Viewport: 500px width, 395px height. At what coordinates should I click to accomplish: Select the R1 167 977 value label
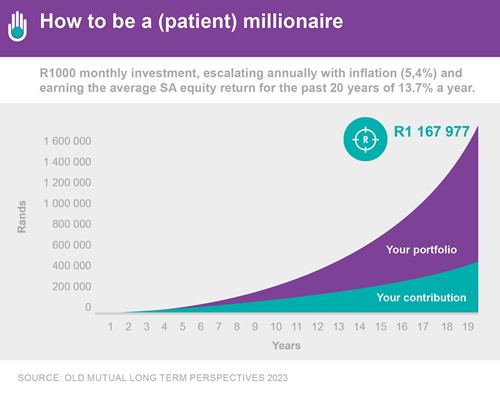tap(432, 131)
